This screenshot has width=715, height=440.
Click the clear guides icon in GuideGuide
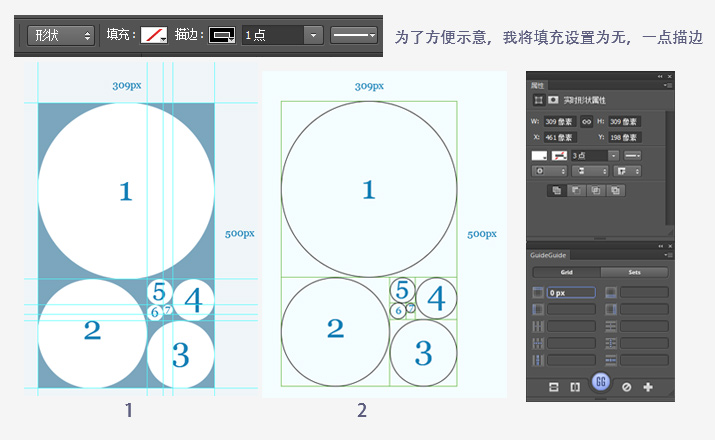click(626, 386)
